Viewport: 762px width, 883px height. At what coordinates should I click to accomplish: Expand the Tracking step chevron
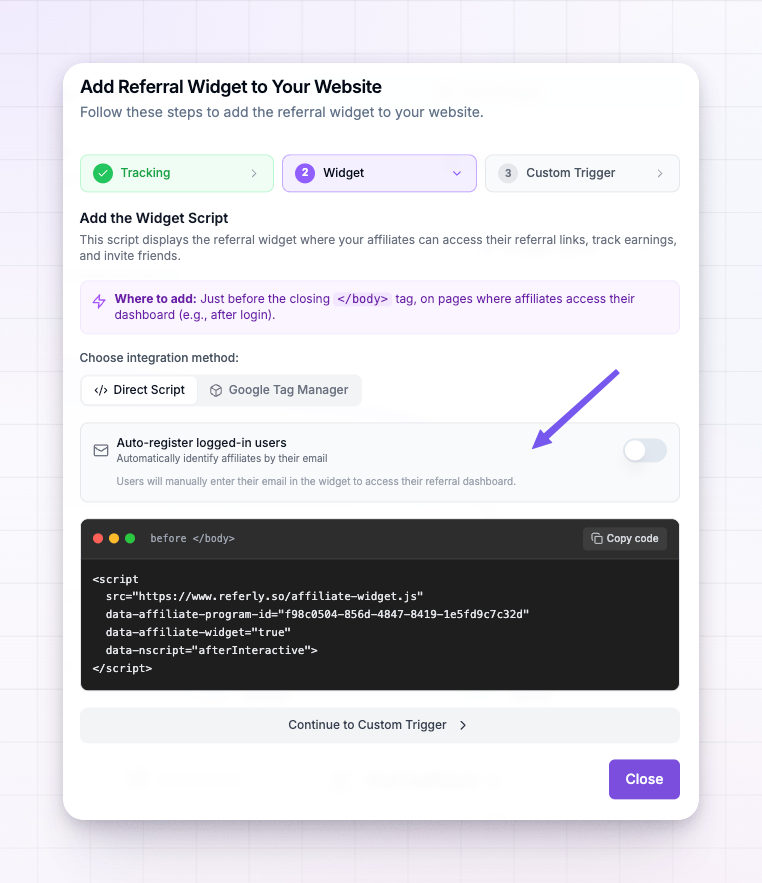[254, 173]
